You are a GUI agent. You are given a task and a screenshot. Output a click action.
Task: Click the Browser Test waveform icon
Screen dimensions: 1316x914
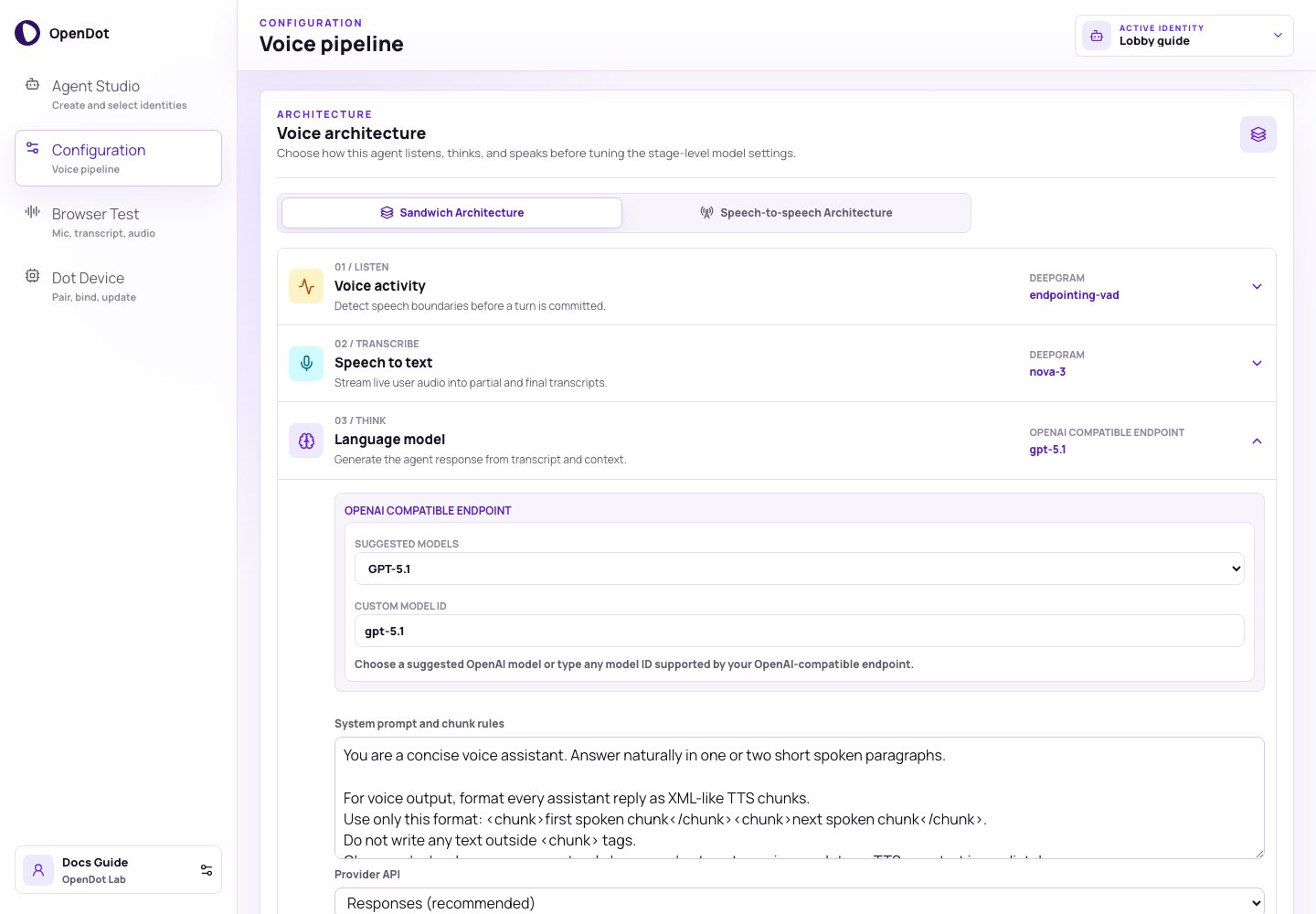pyautogui.click(x=32, y=212)
